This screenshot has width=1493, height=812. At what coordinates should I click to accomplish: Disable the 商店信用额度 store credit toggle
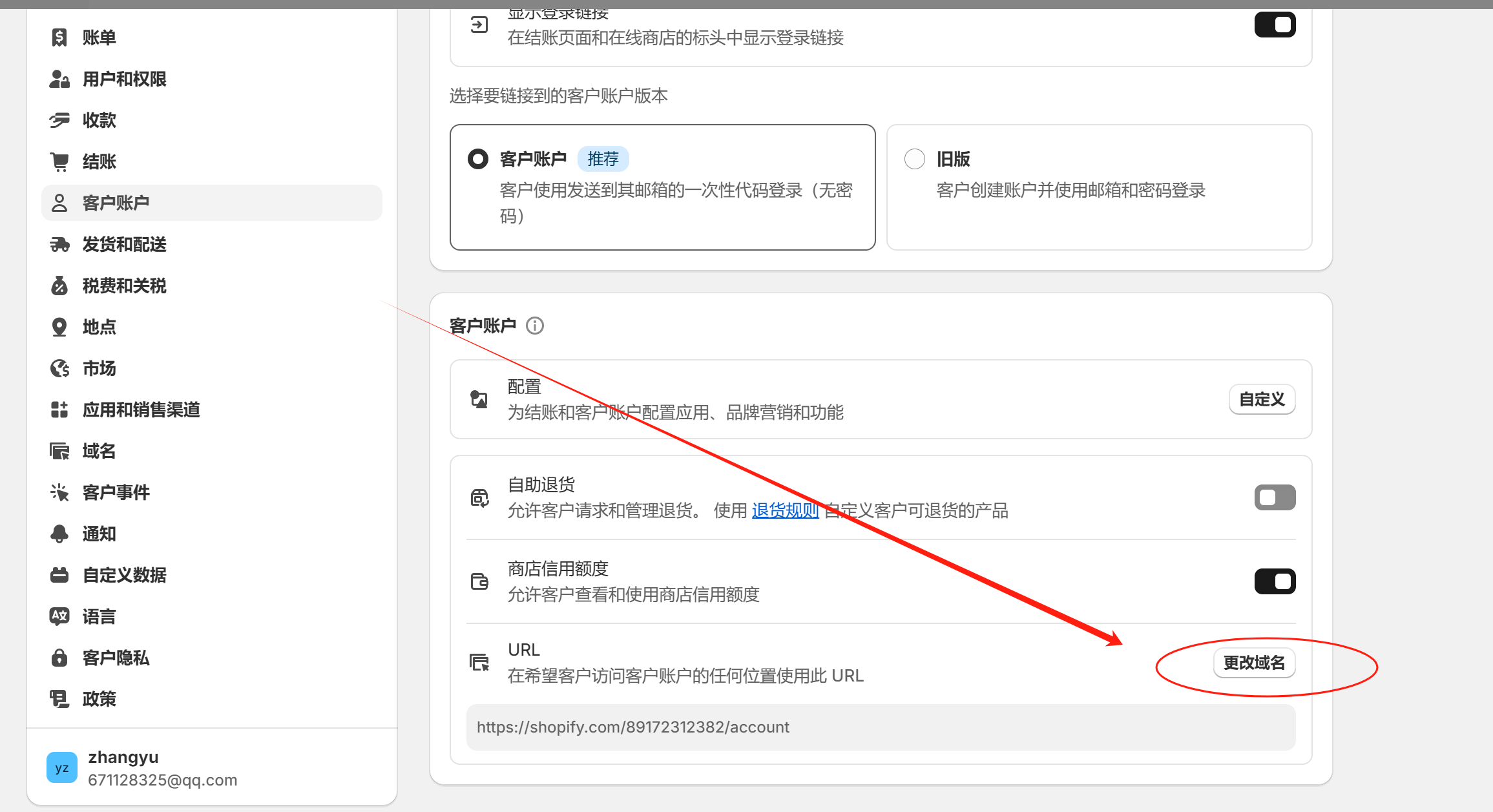click(1274, 581)
